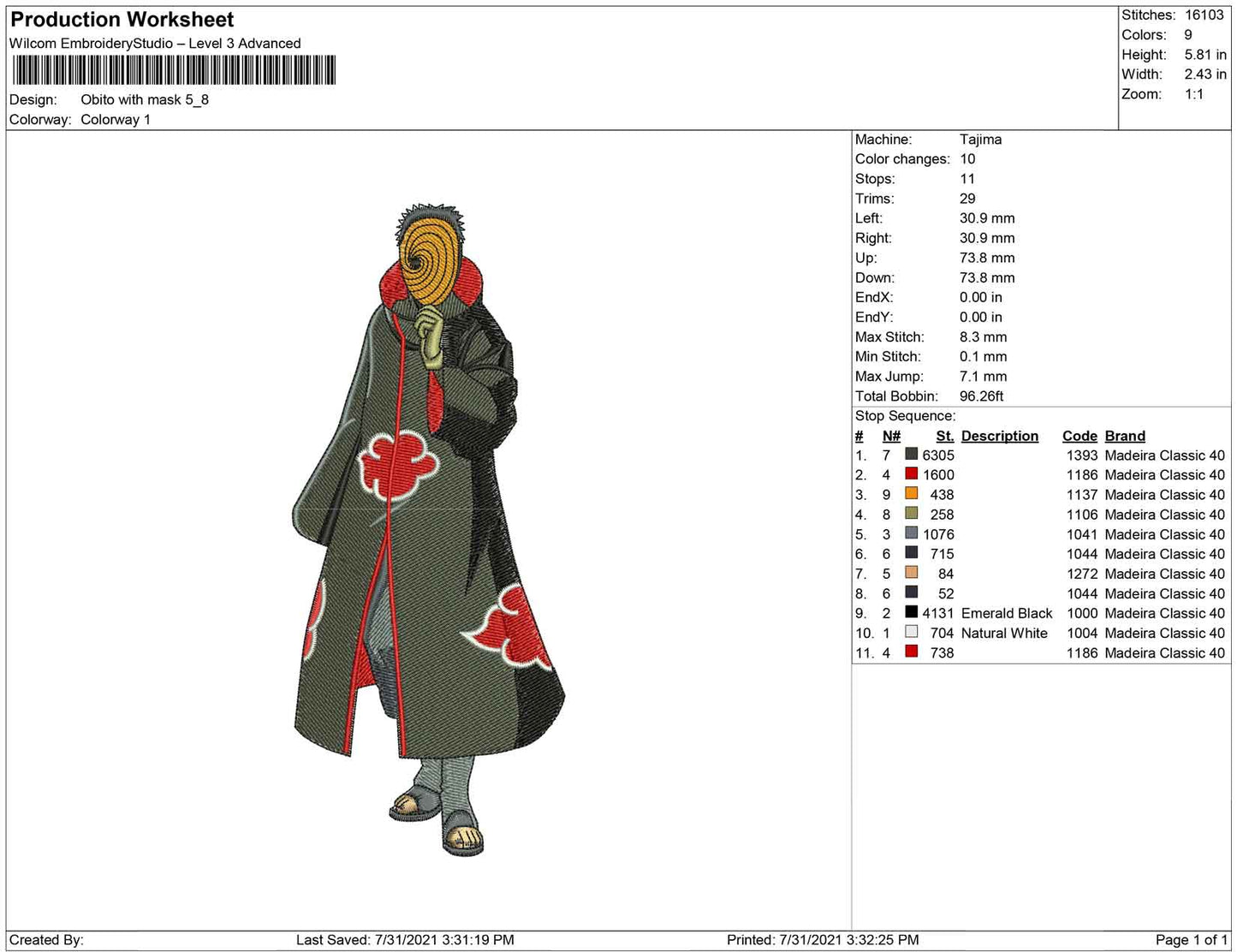Click the Obito embroidery design preview
The image size is (1237, 952).
coord(428,529)
